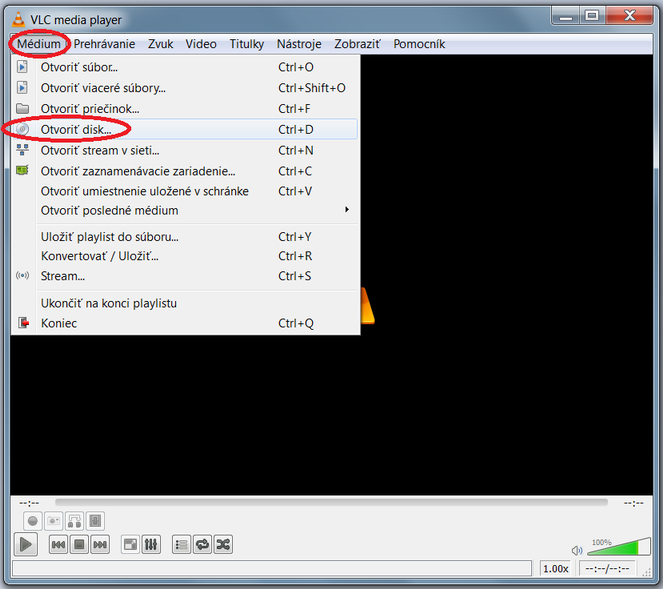The height and width of the screenshot is (589, 663).
Task: Expand Otvoriť posledné médium submenu
Action: (x=185, y=210)
